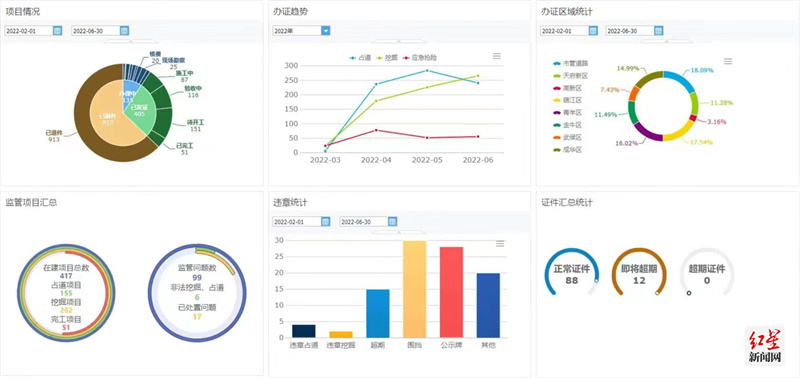The image size is (800, 378).
Task: Open the 违章统计 end date calendar icon
Action: [392, 221]
